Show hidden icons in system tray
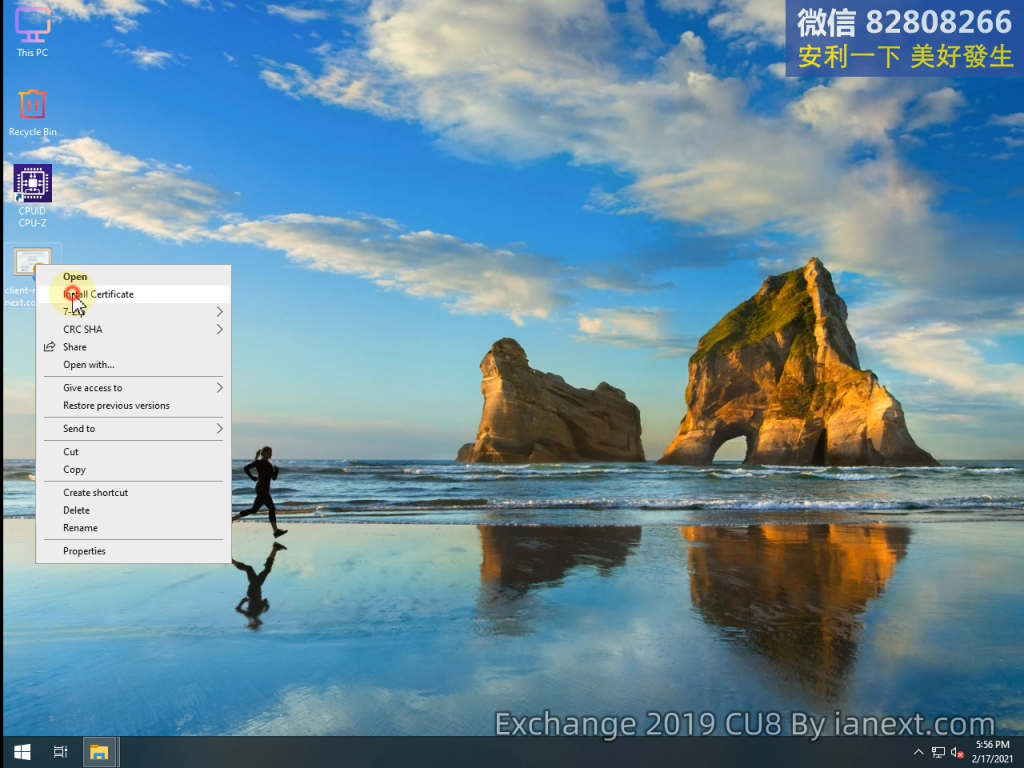1024x768 pixels. pyautogui.click(x=919, y=752)
